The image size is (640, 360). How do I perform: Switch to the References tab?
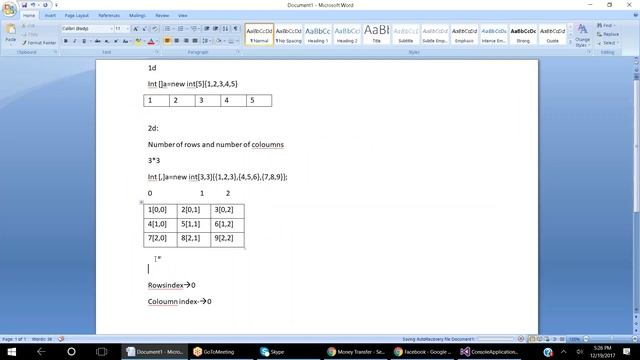pyautogui.click(x=109, y=16)
